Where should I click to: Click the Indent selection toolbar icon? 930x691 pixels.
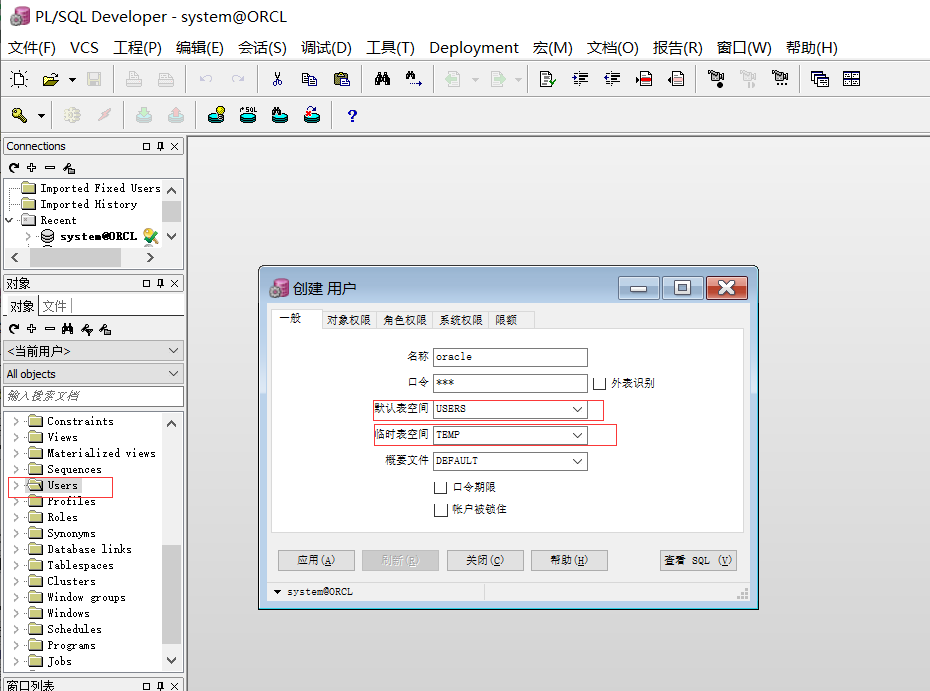(580, 79)
